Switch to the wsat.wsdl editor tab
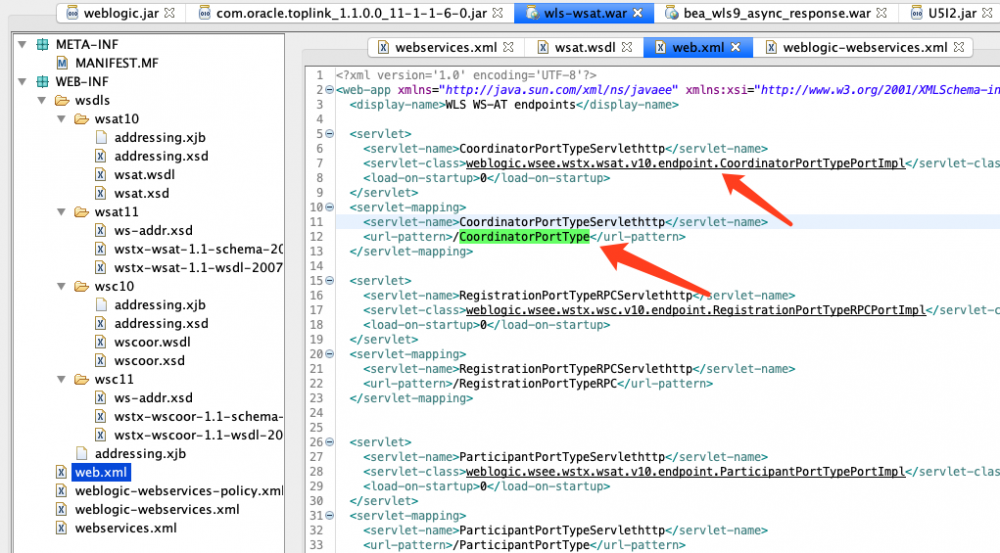 585,47
